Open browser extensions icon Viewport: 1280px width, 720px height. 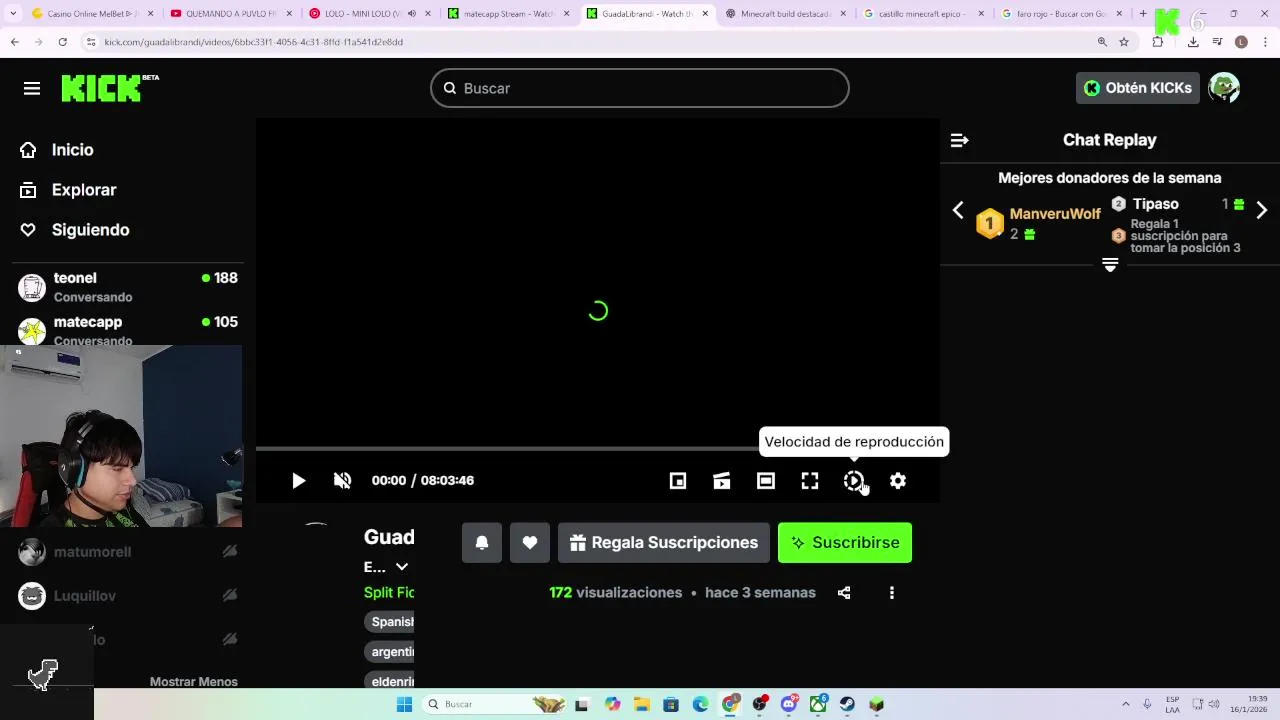[1158, 42]
